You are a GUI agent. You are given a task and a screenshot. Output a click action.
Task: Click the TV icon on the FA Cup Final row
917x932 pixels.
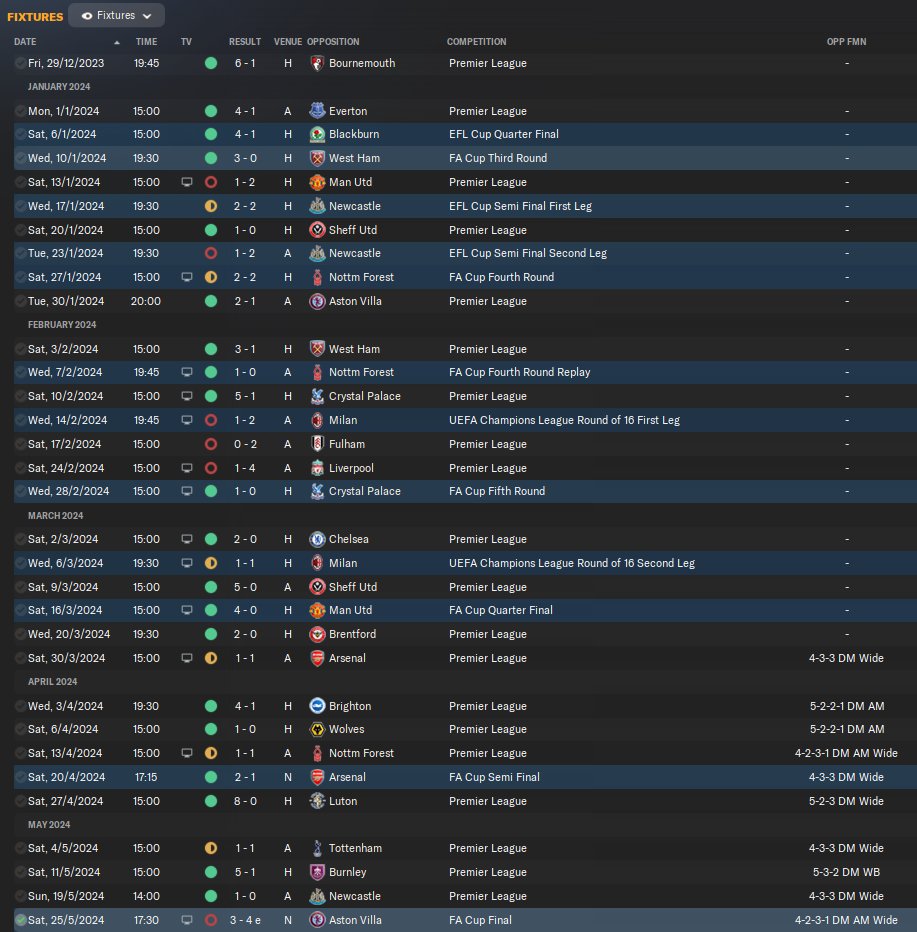[187, 920]
